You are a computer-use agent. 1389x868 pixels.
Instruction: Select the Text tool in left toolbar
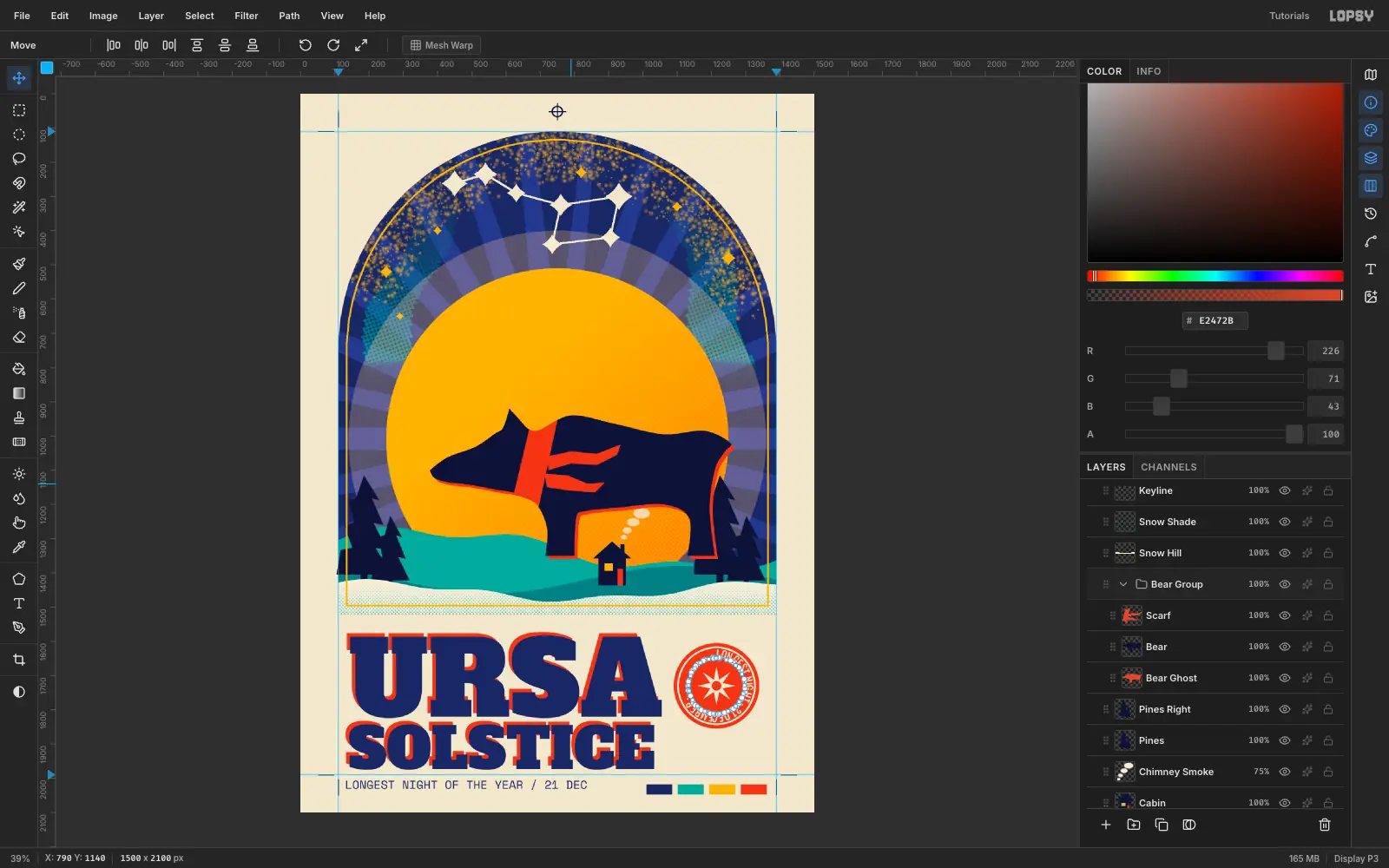(x=19, y=603)
